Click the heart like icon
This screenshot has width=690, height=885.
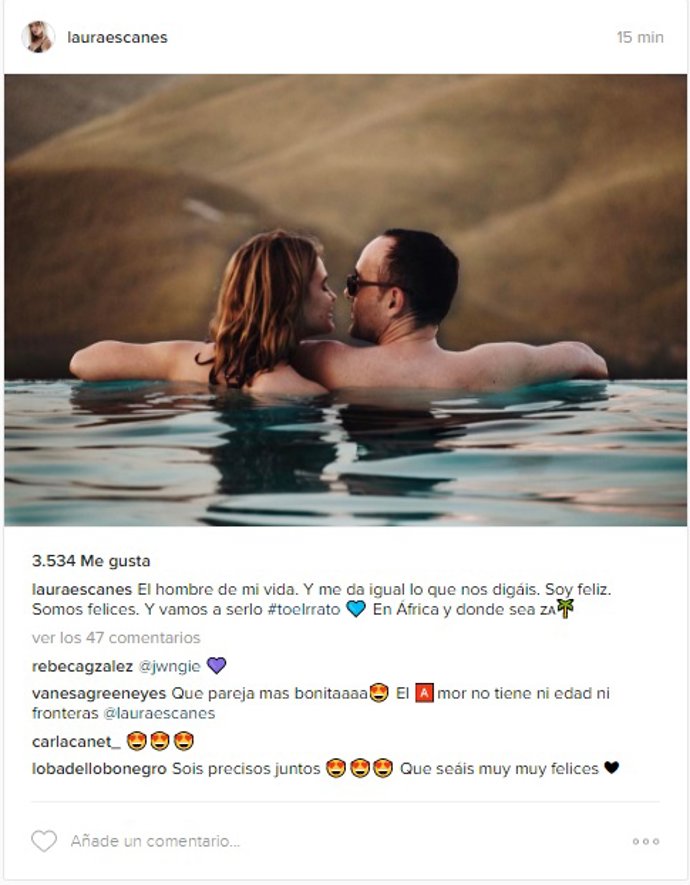click(x=44, y=841)
